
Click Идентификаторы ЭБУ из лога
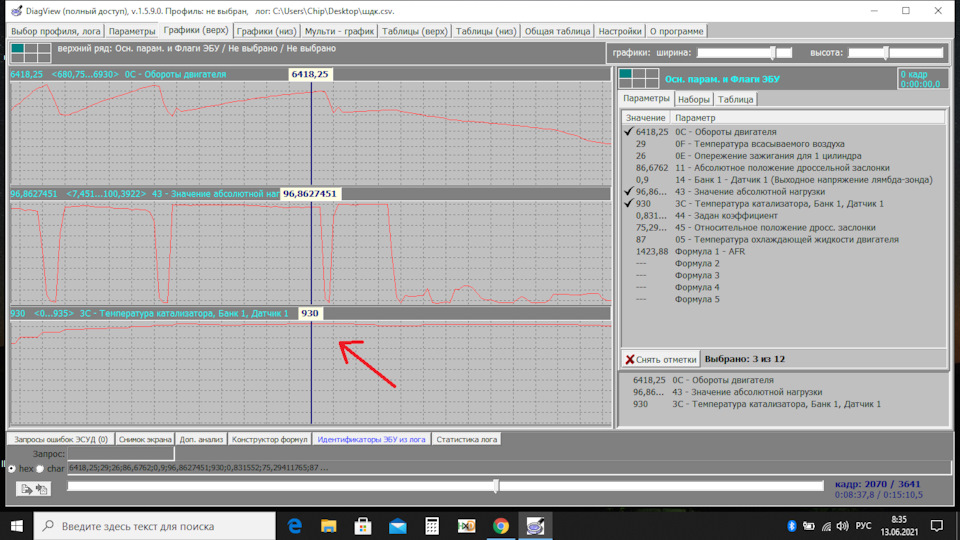371,440
